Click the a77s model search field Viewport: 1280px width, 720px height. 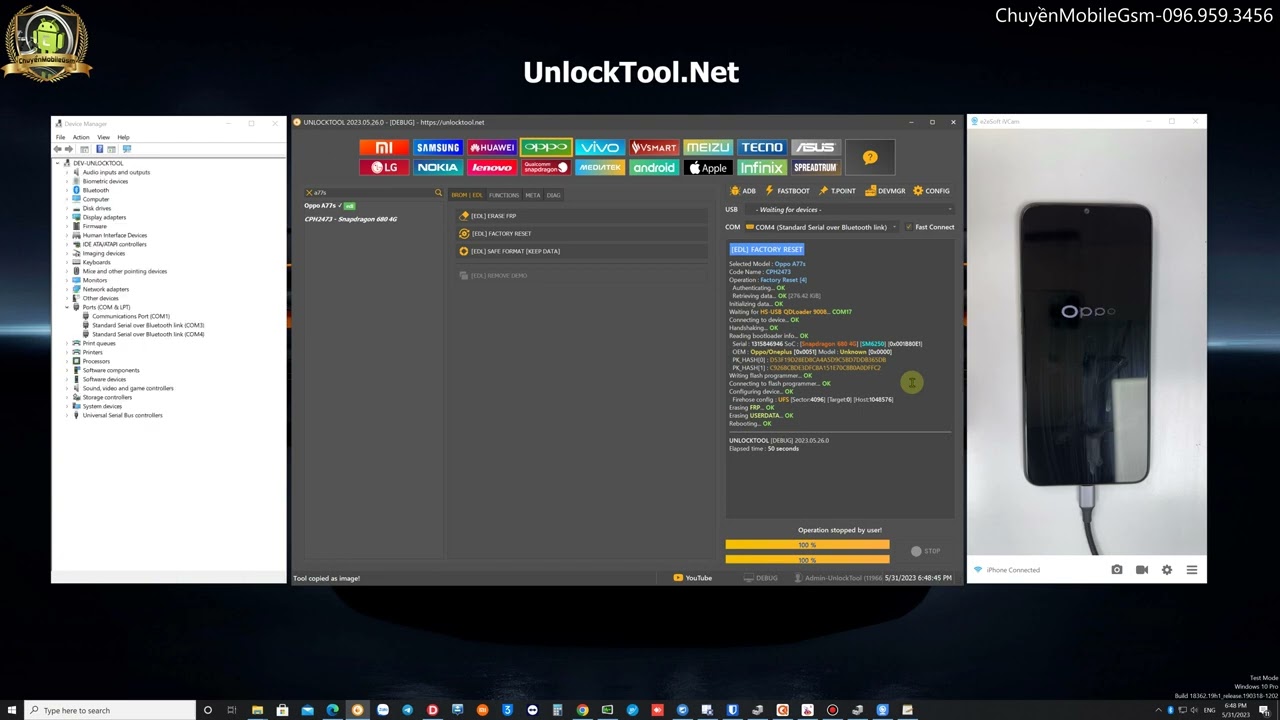tap(374, 193)
